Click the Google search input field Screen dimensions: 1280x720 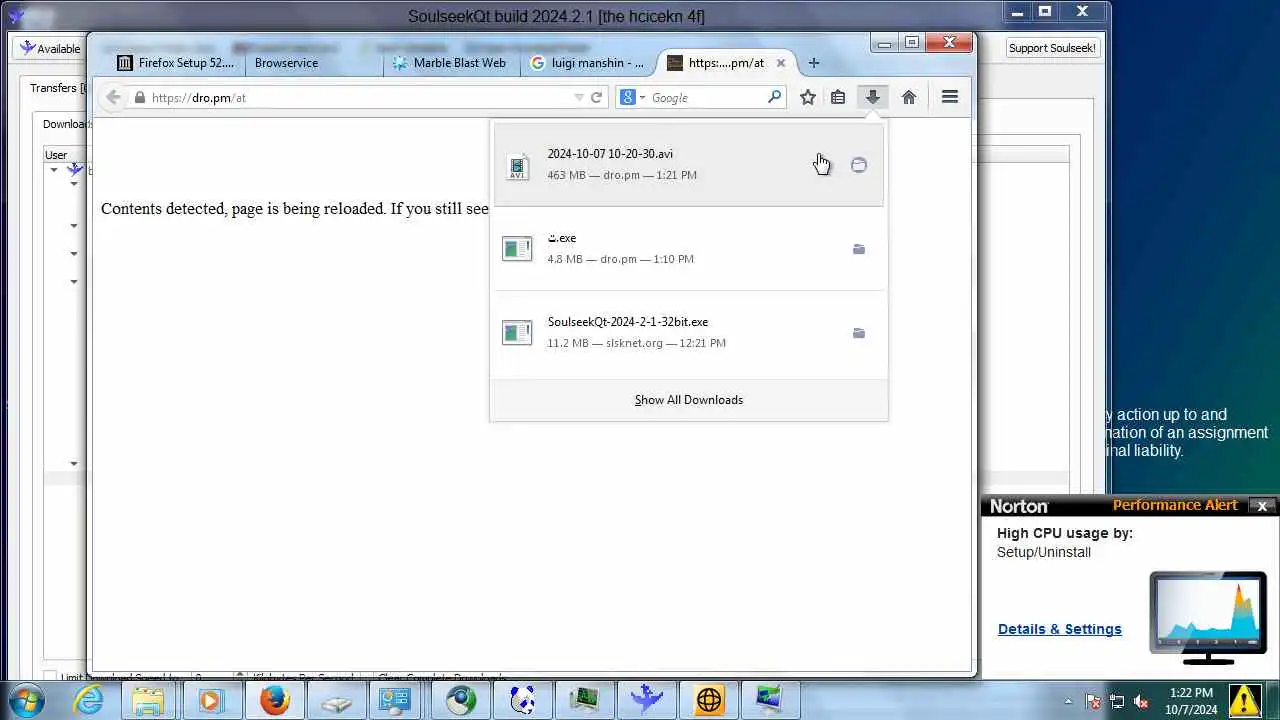707,98
